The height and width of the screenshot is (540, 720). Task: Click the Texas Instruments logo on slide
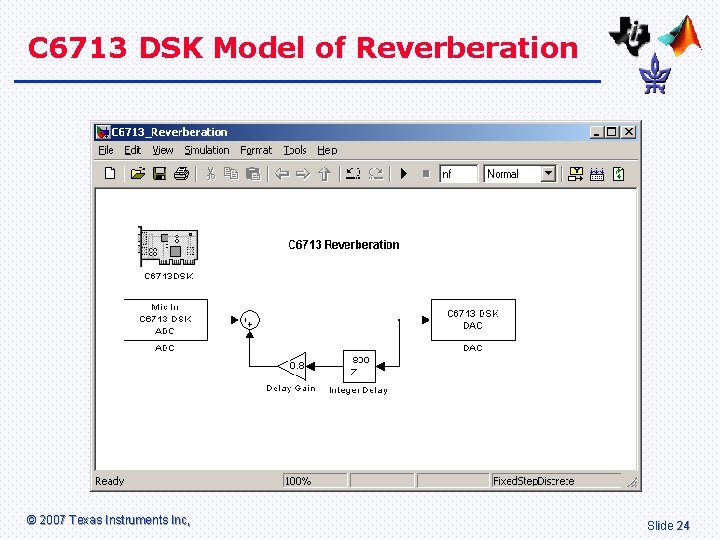pos(630,36)
